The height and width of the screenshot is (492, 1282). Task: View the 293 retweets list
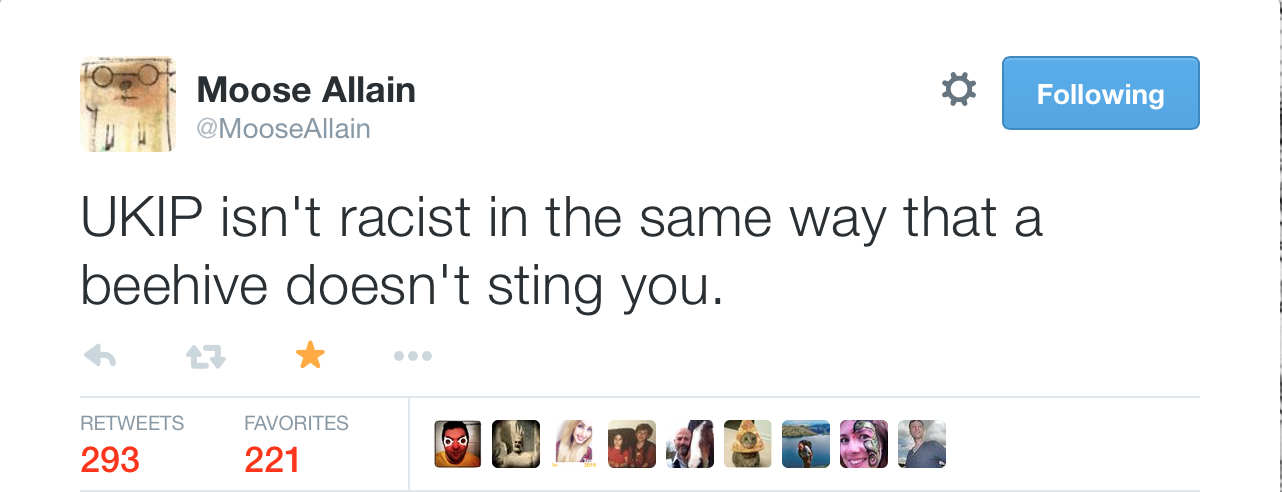click(x=110, y=458)
